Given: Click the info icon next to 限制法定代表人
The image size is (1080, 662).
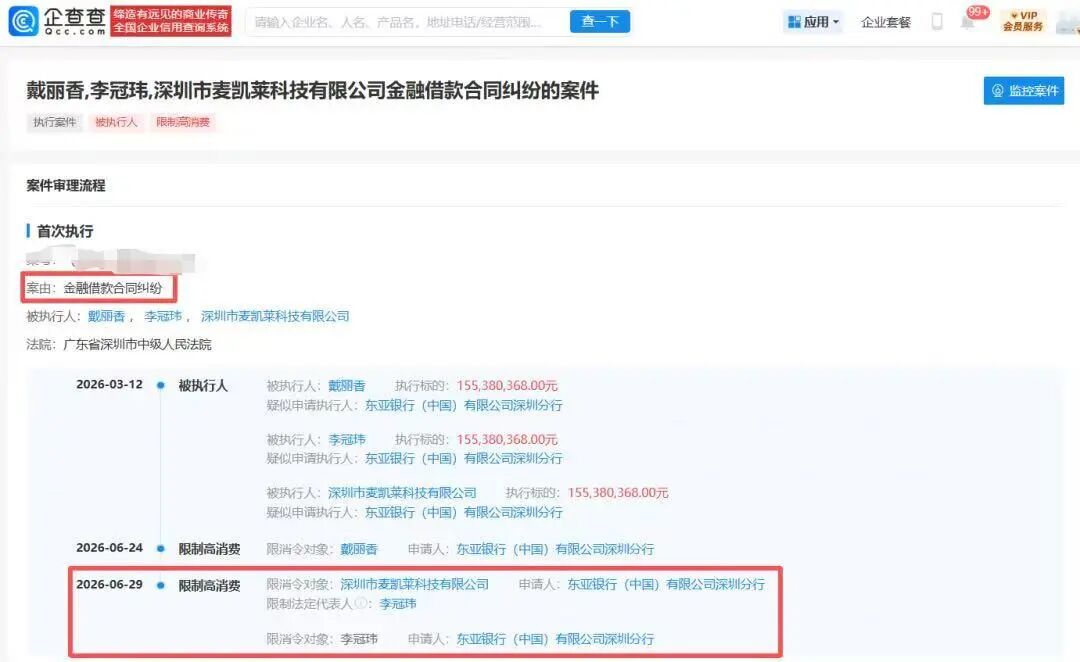Looking at the screenshot, I should pos(360,603).
